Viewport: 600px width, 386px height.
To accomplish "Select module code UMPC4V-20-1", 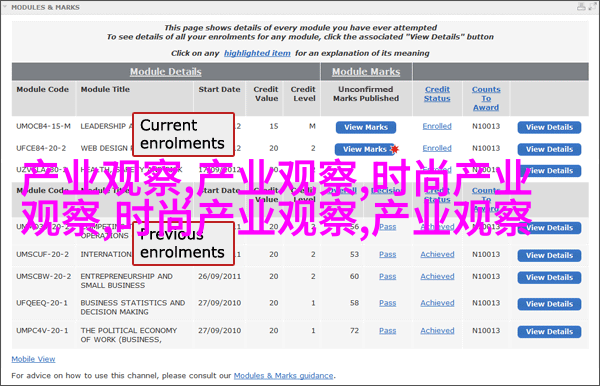I will (42, 331).
